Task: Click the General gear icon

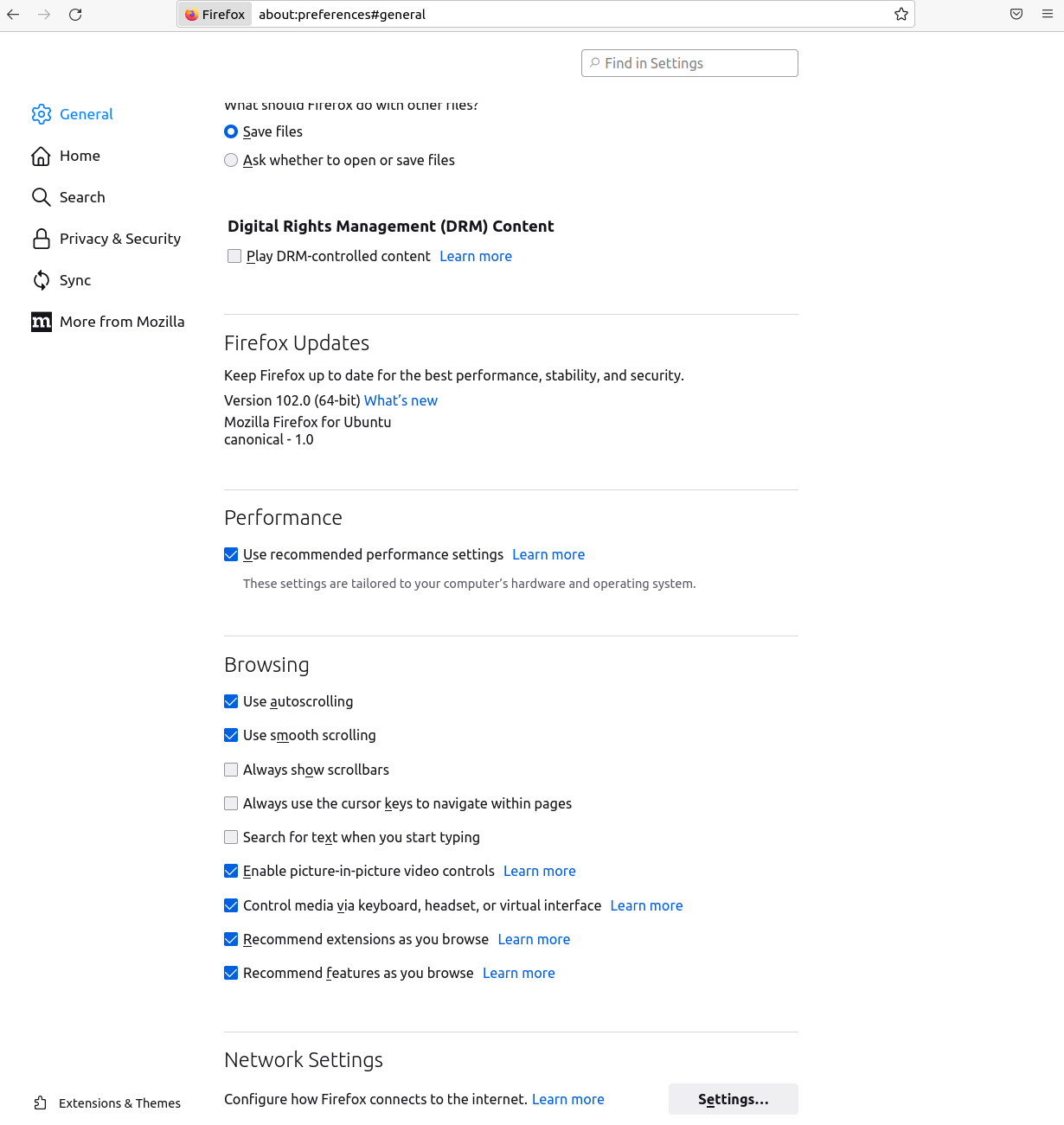Action: (x=42, y=114)
